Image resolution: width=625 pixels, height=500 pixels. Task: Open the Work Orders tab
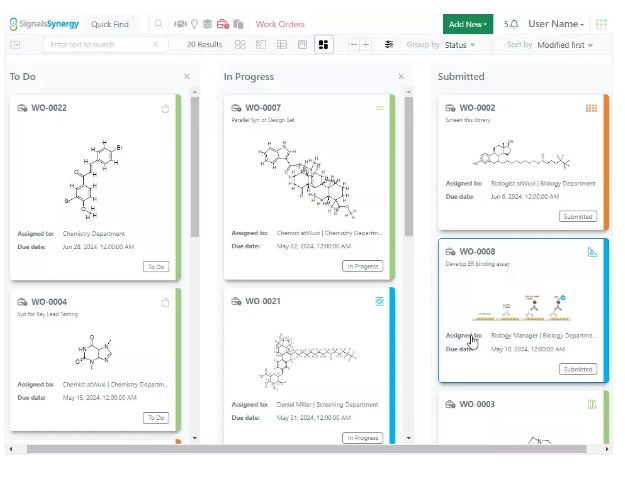click(x=280, y=24)
